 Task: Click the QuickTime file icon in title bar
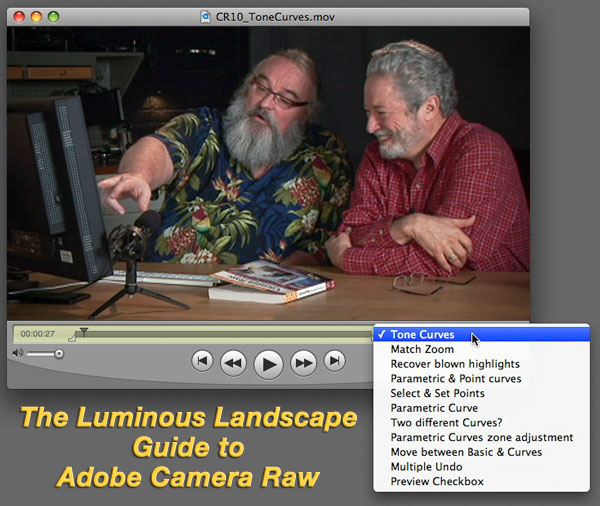[205, 17]
